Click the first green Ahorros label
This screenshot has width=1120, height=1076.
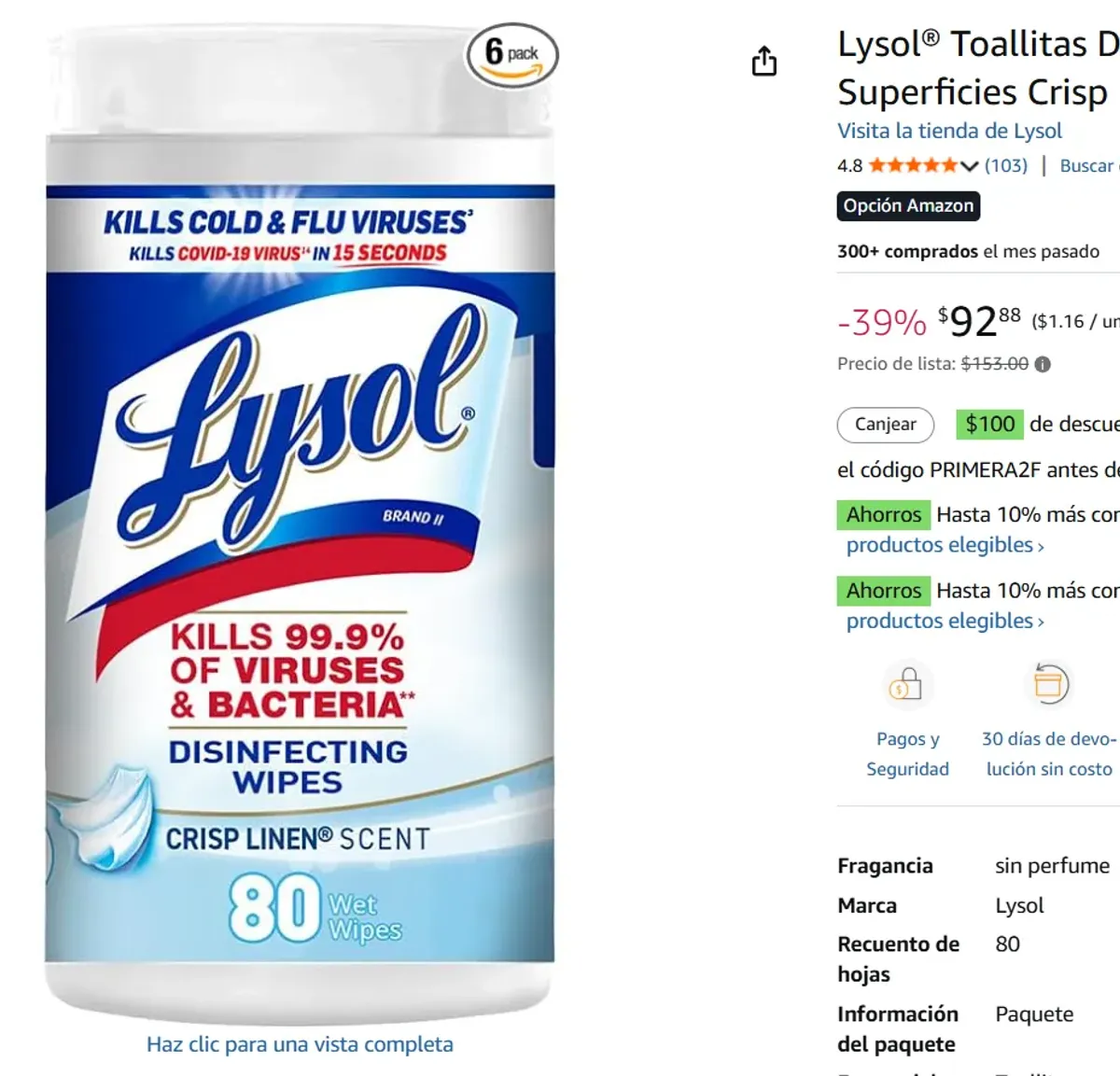(884, 514)
